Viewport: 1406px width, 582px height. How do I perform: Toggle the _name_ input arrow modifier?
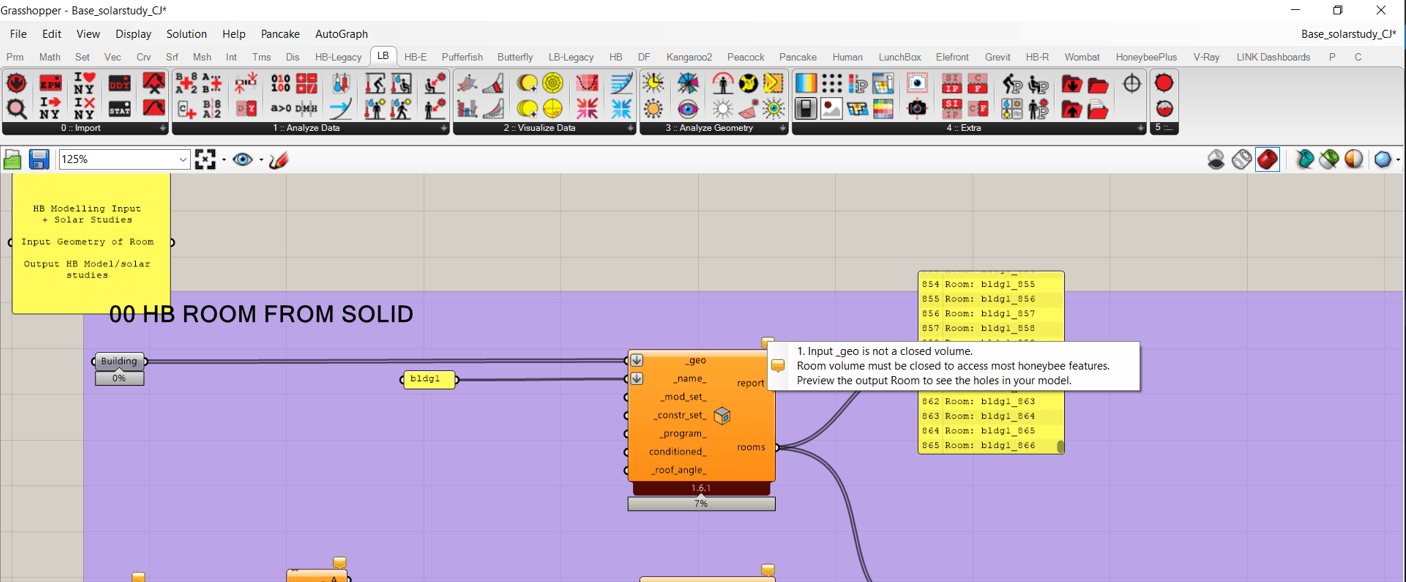(x=637, y=379)
